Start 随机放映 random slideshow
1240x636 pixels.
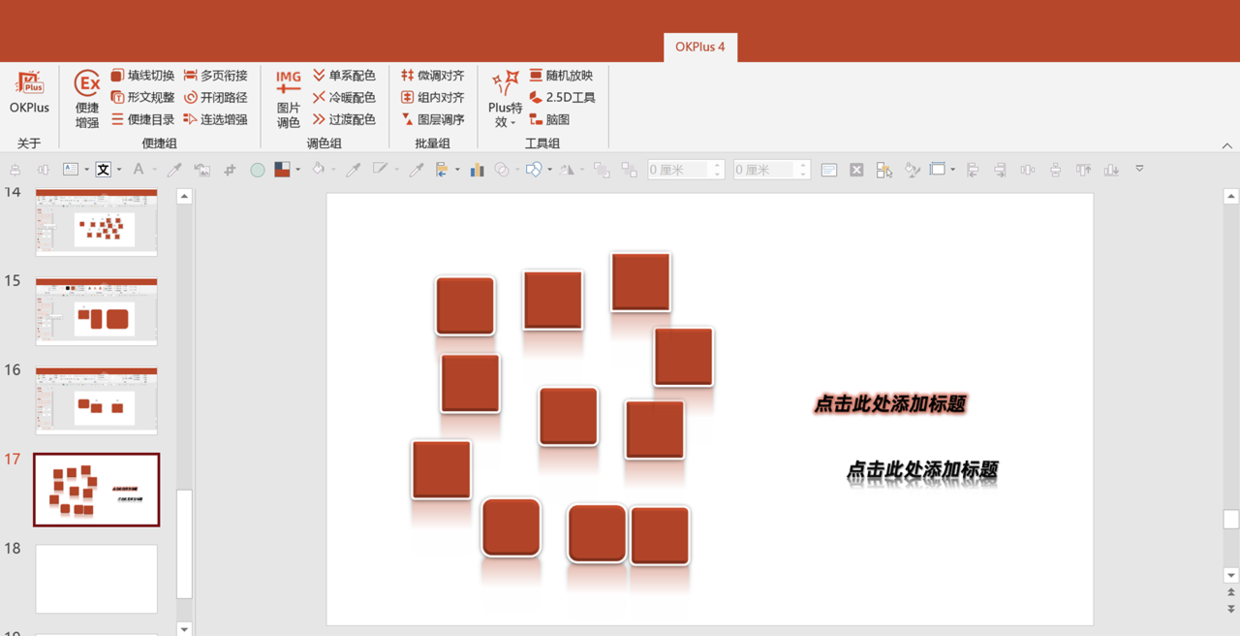561,75
